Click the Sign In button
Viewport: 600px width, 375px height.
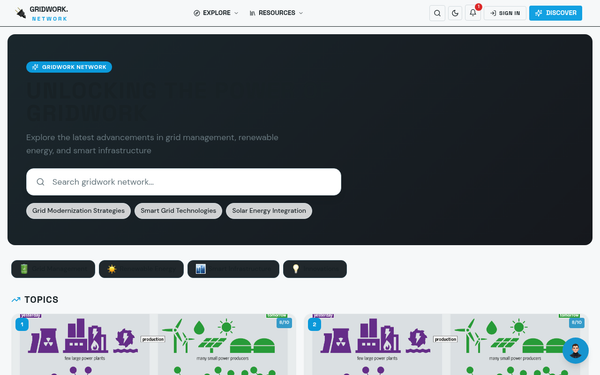click(x=505, y=13)
